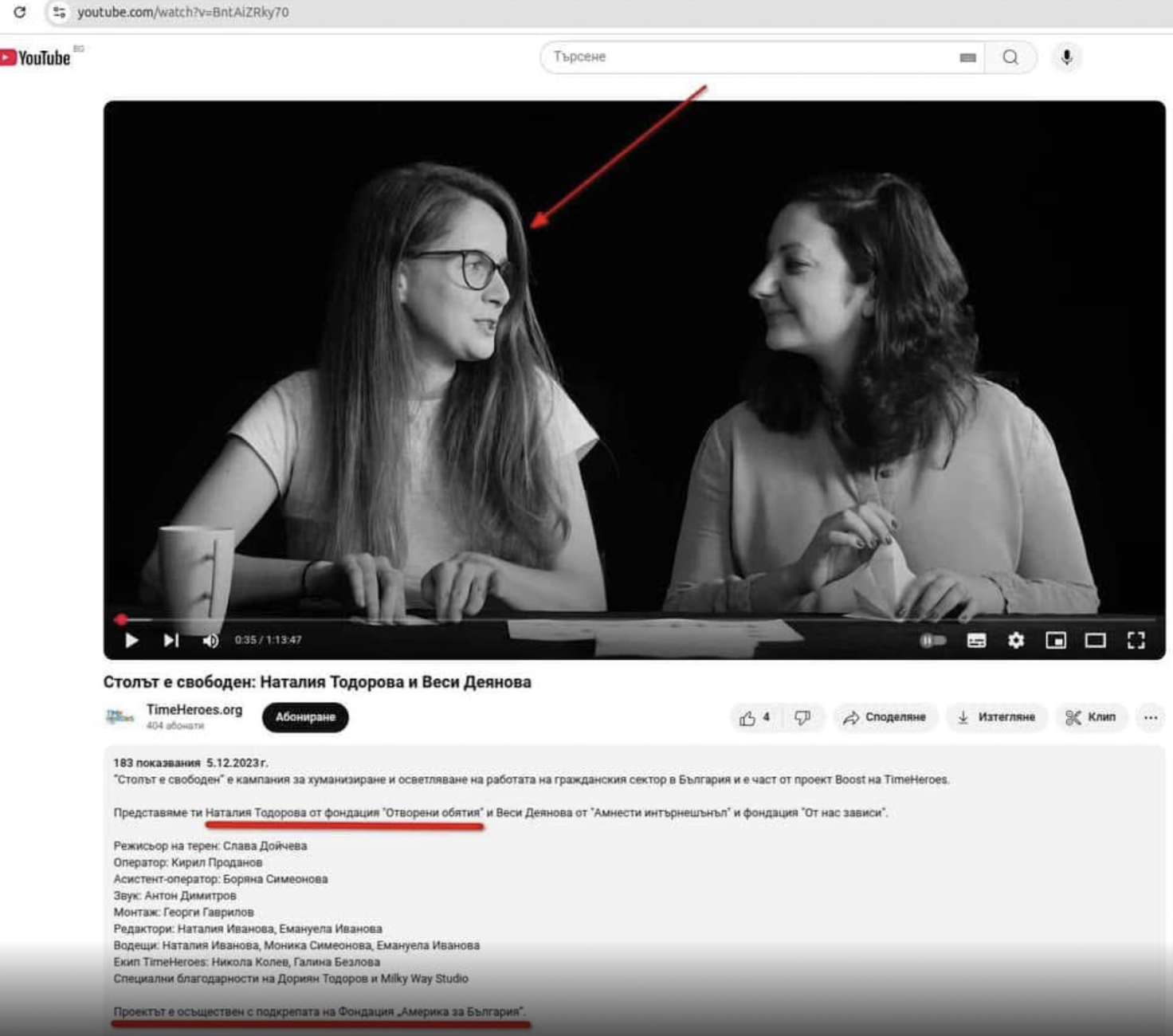Screen dimensions: 1173x1036
Task: Click the Екип TimeHeroes credit line
Action: tap(247, 962)
